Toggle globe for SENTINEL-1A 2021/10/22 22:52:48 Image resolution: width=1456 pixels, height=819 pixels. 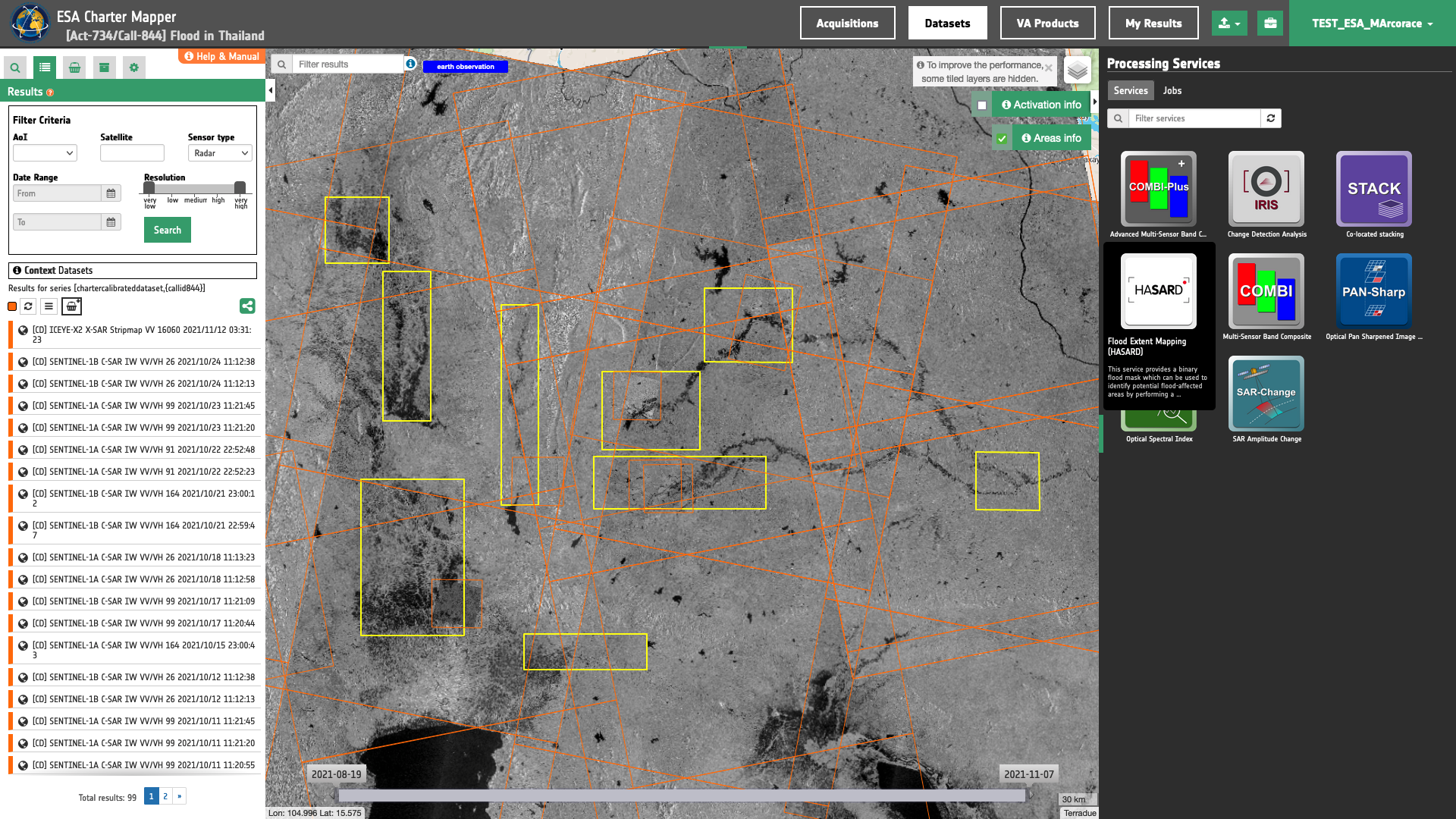click(24, 450)
